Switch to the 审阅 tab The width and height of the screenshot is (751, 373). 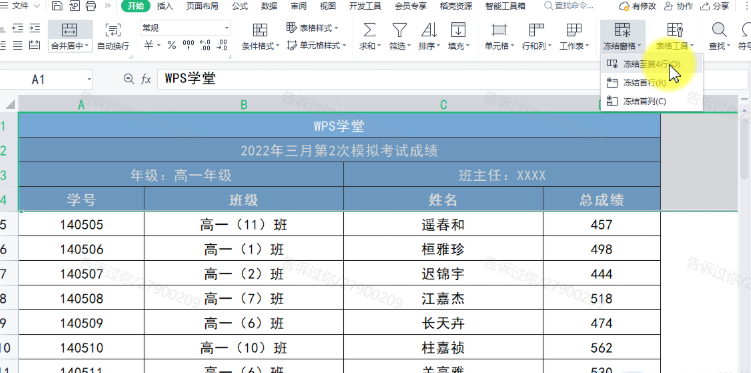tap(298, 6)
